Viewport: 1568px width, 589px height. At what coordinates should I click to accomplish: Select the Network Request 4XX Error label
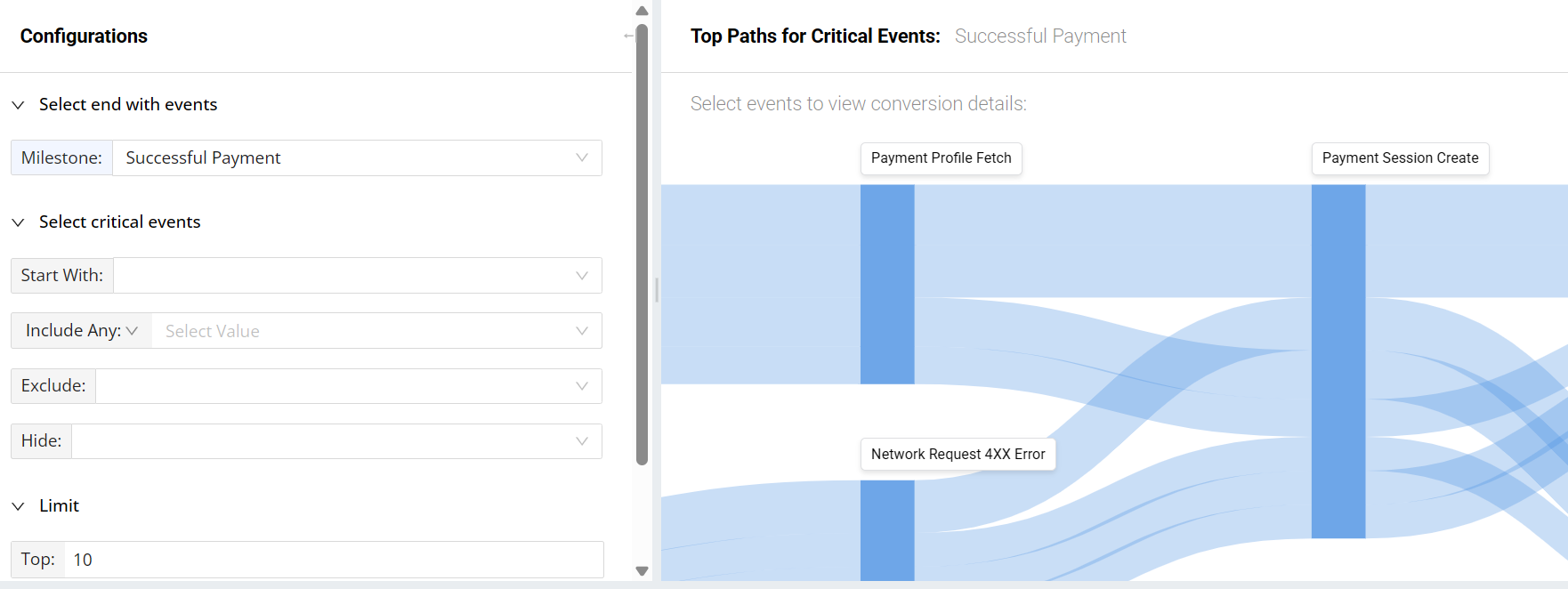pos(958,455)
